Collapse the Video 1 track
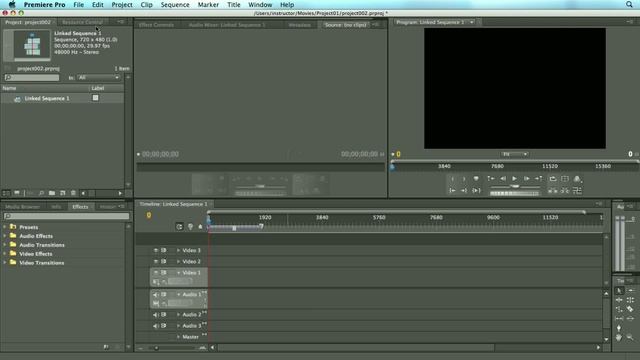This screenshot has height=360, width=640. click(x=178, y=272)
